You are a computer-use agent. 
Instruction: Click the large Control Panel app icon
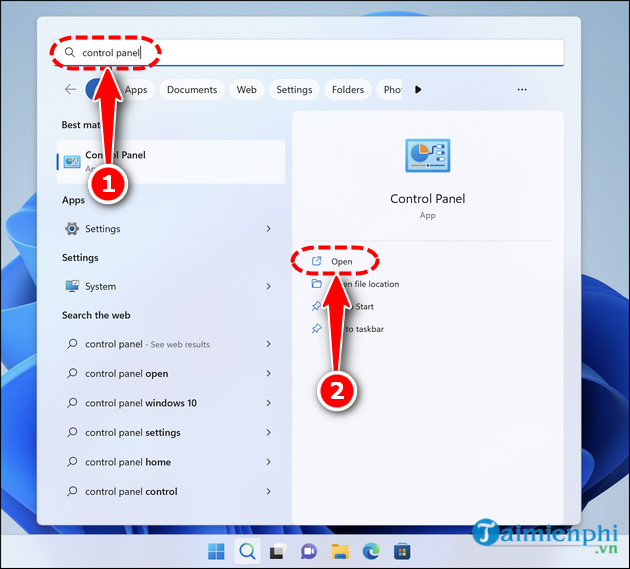click(428, 156)
